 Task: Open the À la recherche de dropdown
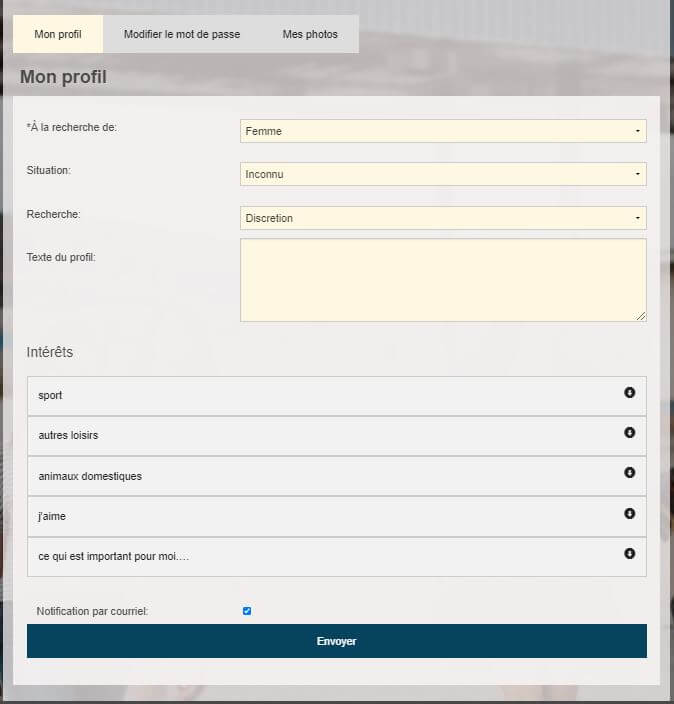click(443, 131)
